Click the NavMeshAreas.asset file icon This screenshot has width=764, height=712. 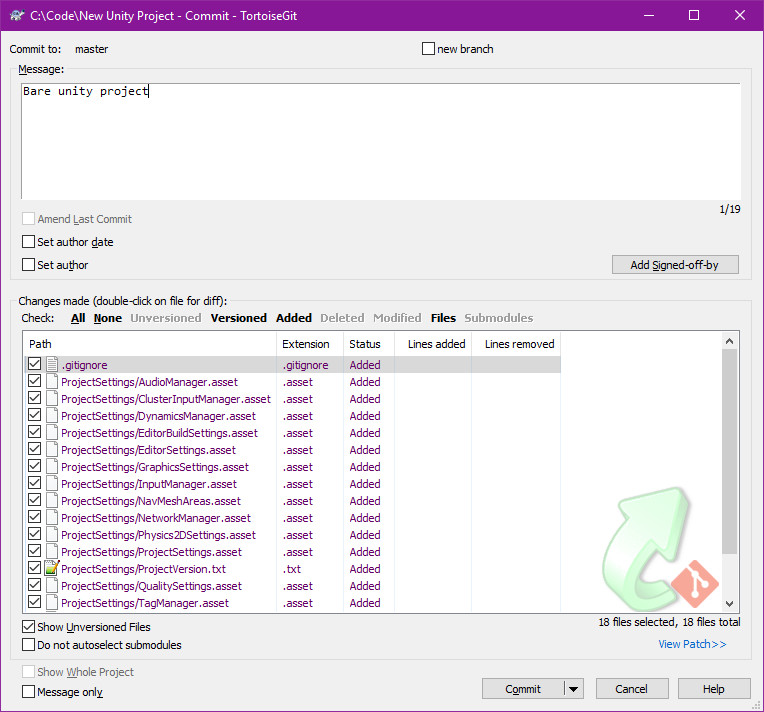coord(52,500)
